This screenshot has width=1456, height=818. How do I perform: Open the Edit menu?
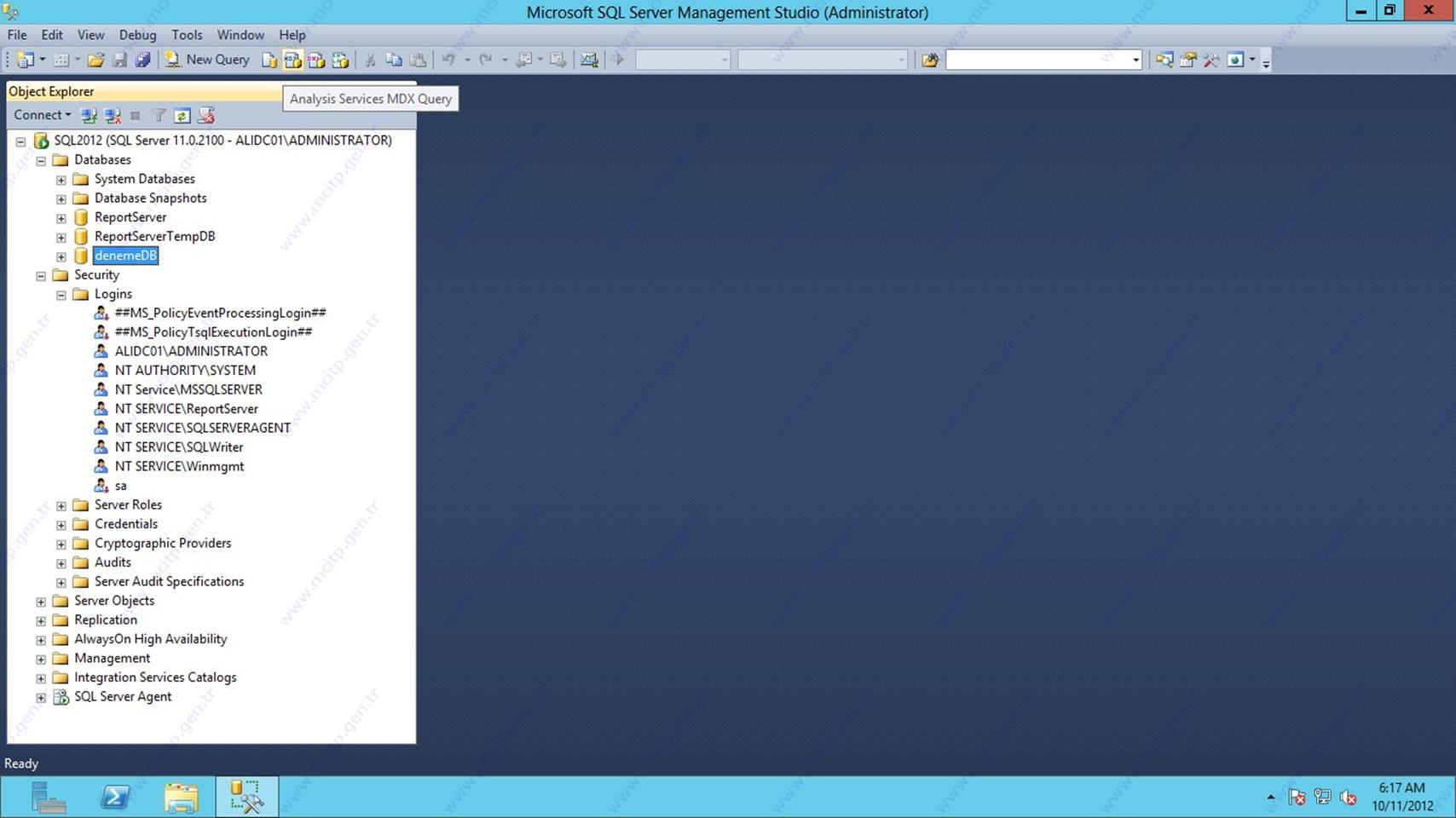coord(52,35)
